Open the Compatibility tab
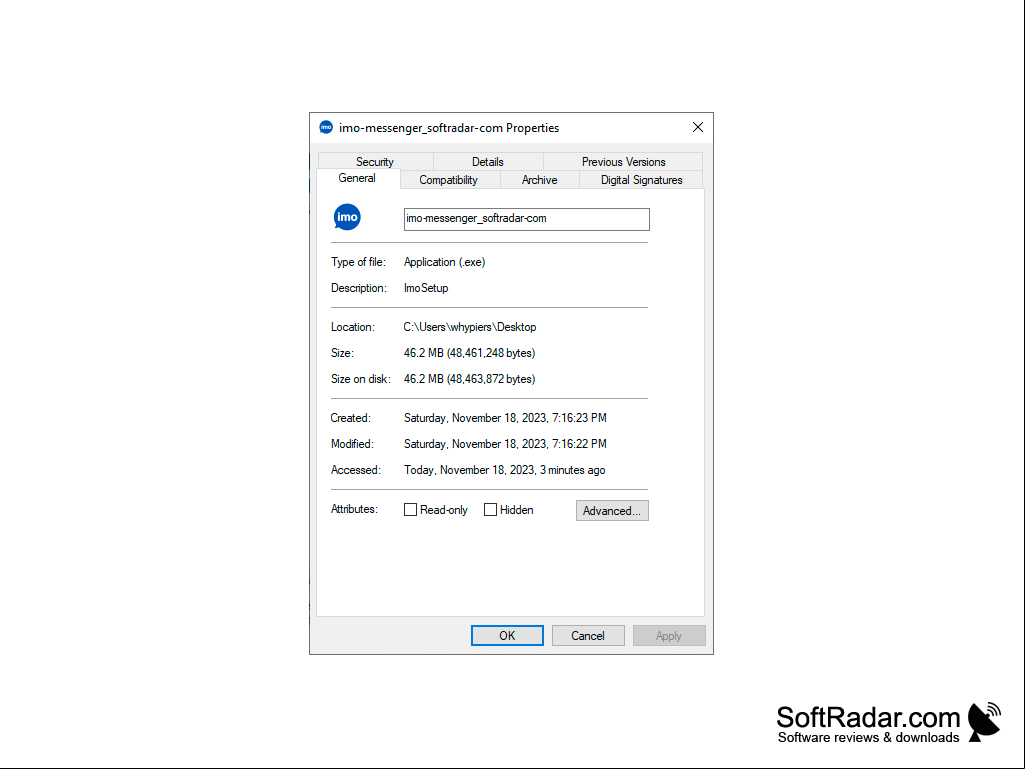This screenshot has height=769, width=1025. pyautogui.click(x=448, y=180)
